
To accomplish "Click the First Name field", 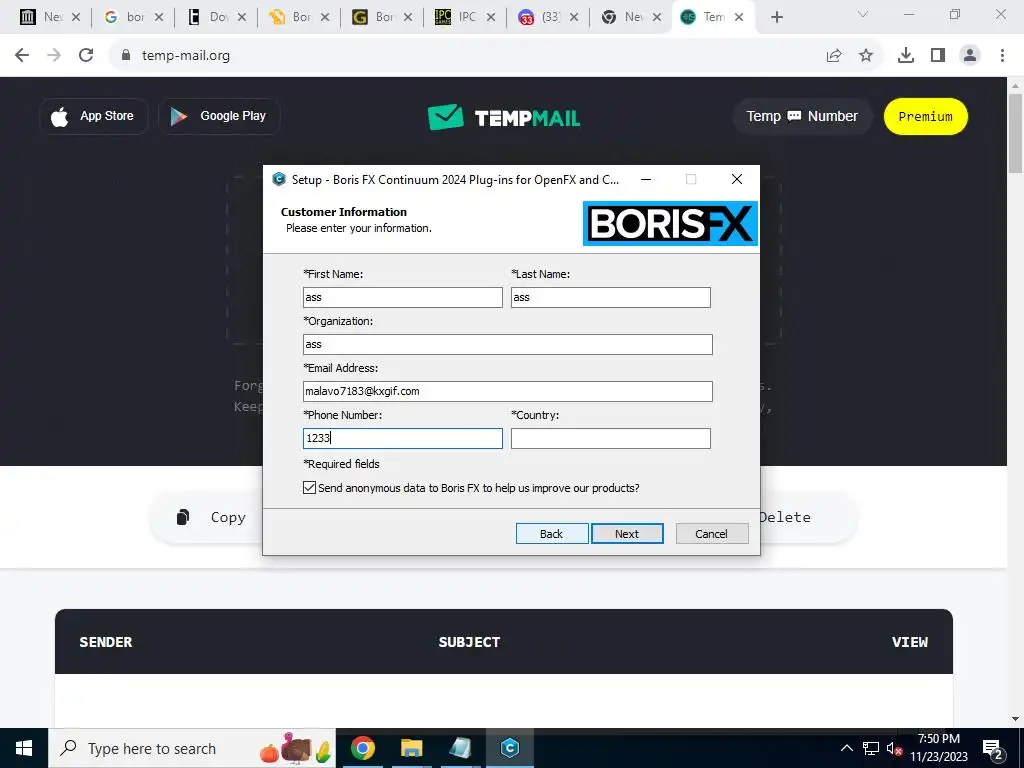I will [402, 297].
